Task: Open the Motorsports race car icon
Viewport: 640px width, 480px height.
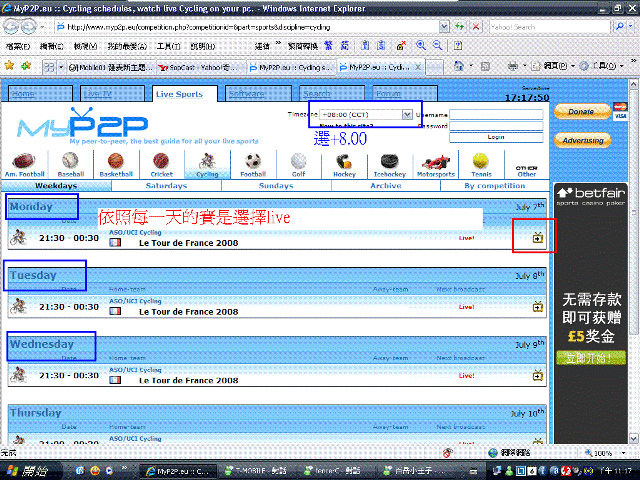Action: (x=436, y=165)
